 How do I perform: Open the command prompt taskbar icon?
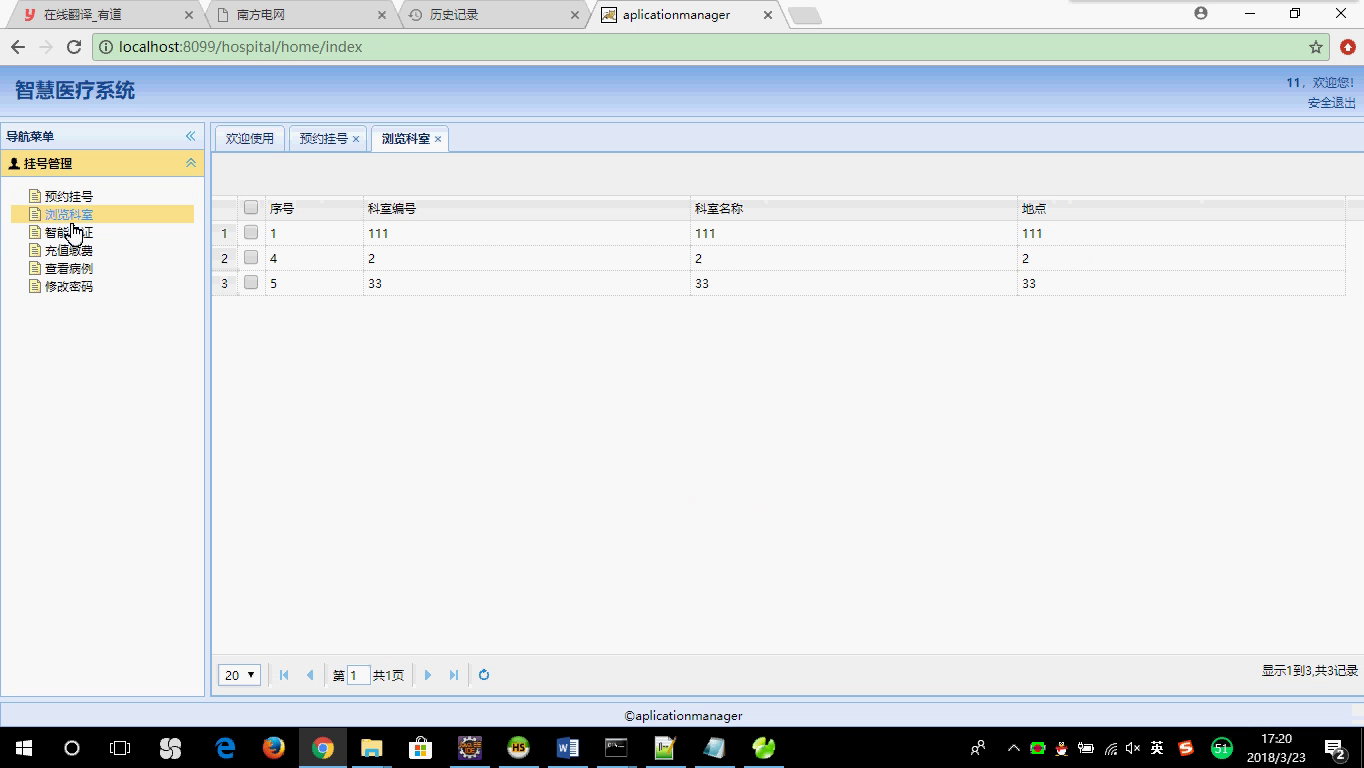tap(616, 747)
